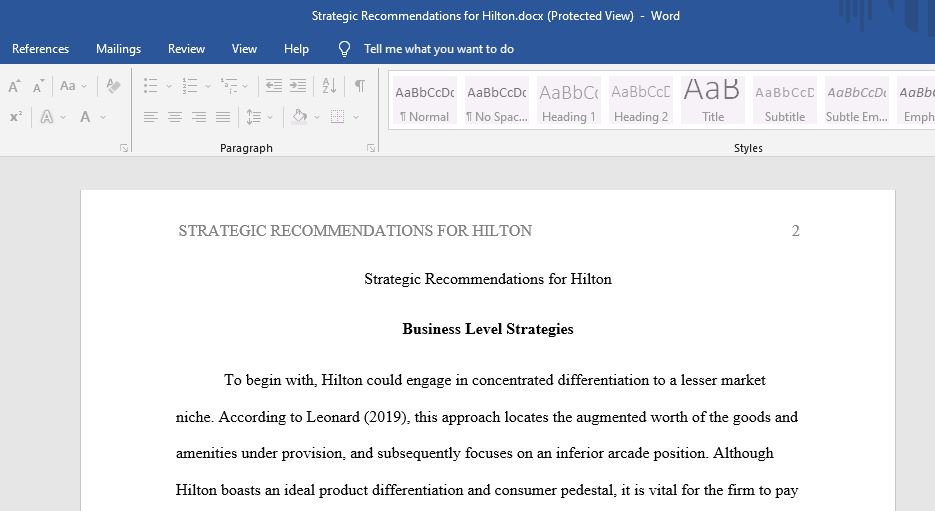Click the 'Strategic Recommendations for Hilton' title line
This screenshot has width=935, height=511.
pos(488,279)
